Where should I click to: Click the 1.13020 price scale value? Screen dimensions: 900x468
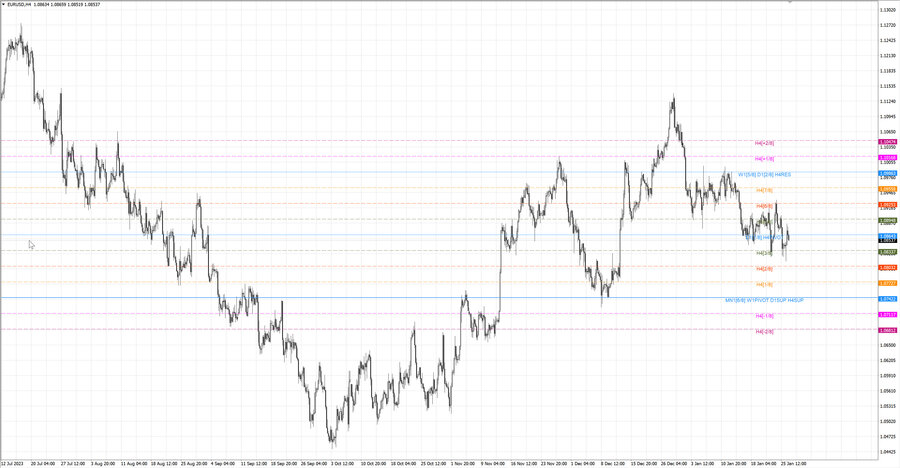pyautogui.click(x=888, y=10)
